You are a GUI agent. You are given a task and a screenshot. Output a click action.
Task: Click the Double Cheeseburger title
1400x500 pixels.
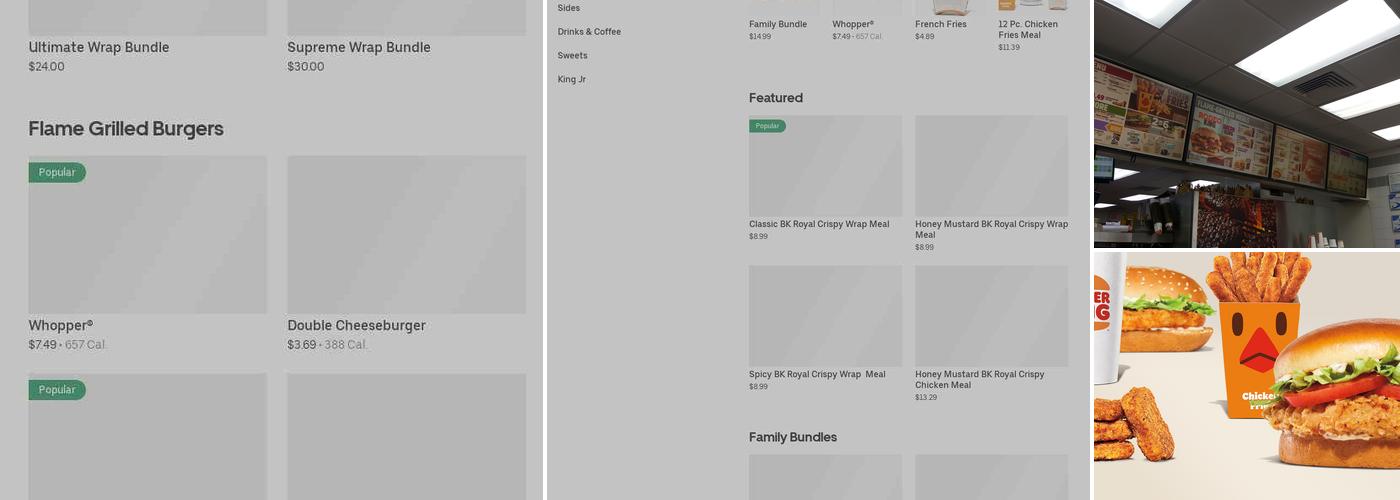(356, 325)
